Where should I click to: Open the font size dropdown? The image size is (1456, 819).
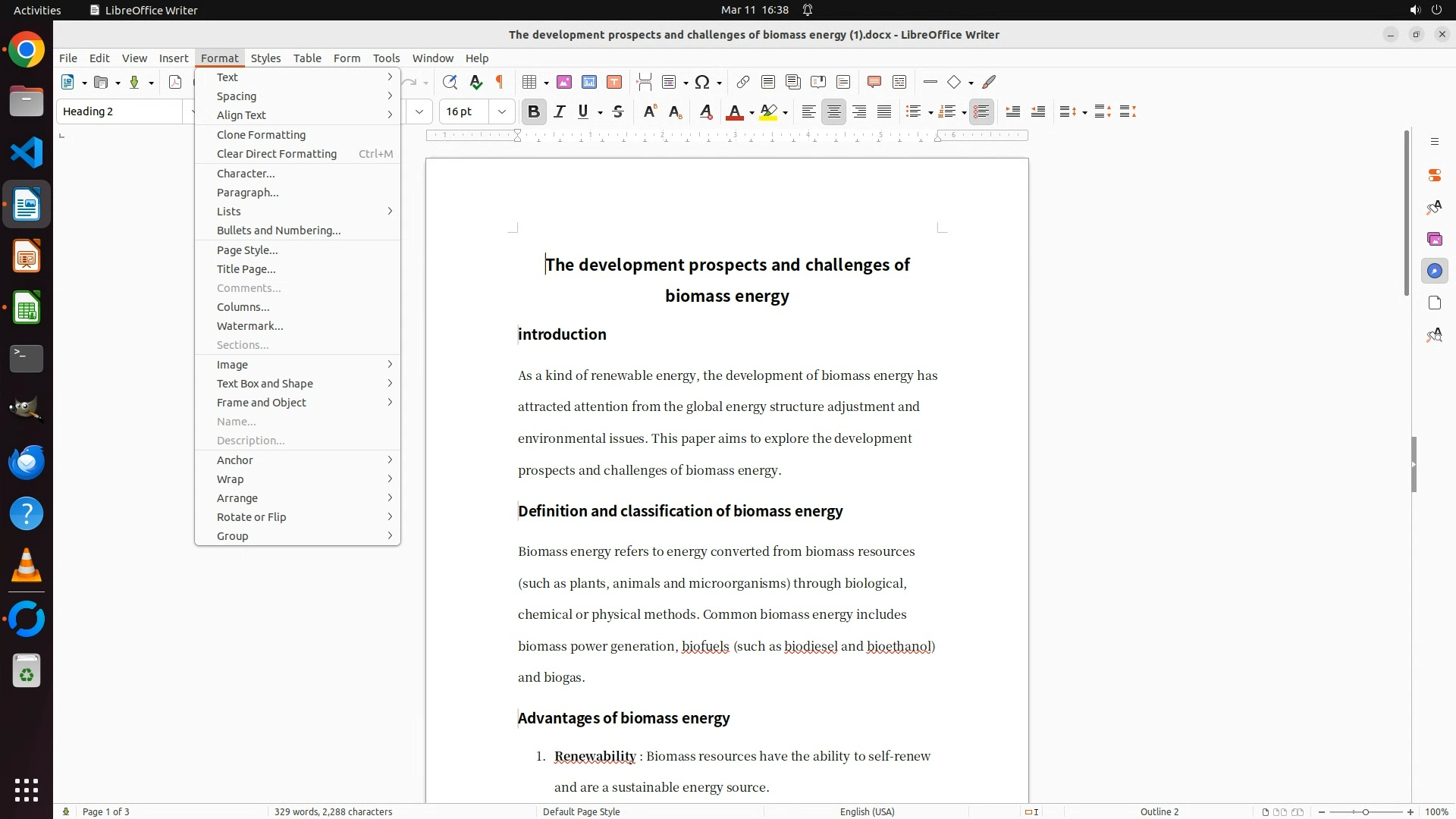[x=501, y=111]
